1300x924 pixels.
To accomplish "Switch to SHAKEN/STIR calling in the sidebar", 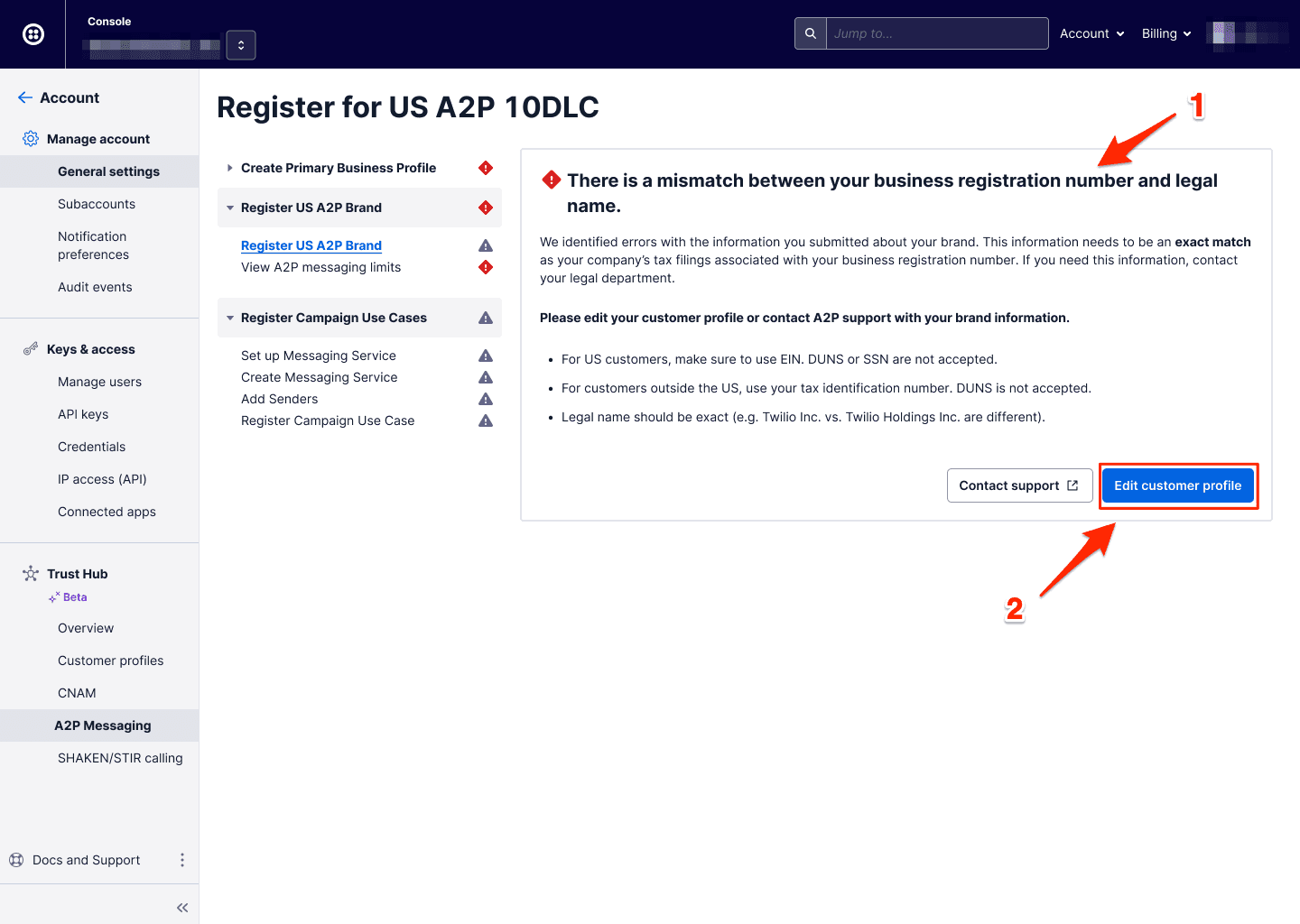I will click(120, 757).
